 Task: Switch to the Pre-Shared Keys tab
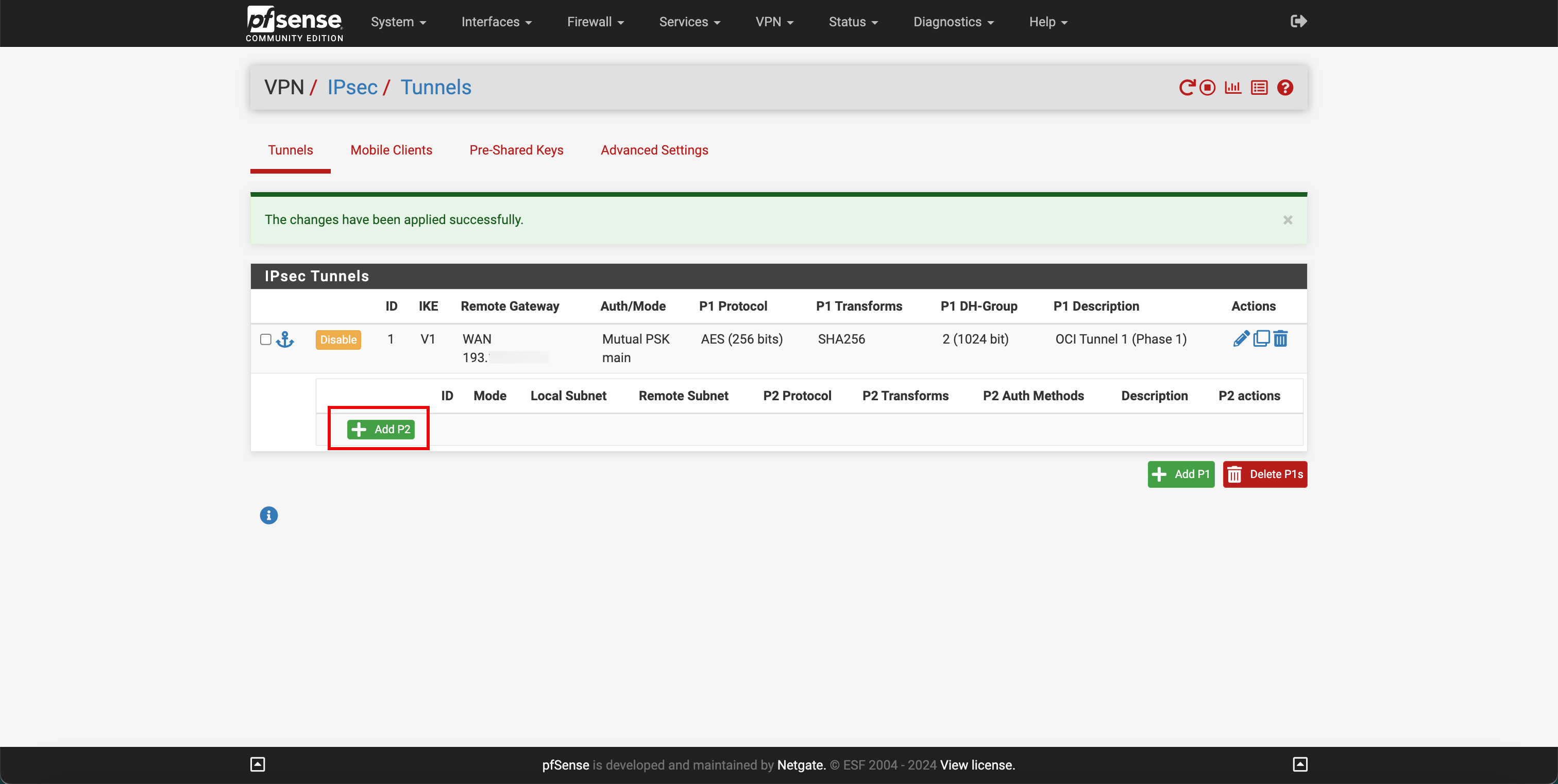pos(516,150)
